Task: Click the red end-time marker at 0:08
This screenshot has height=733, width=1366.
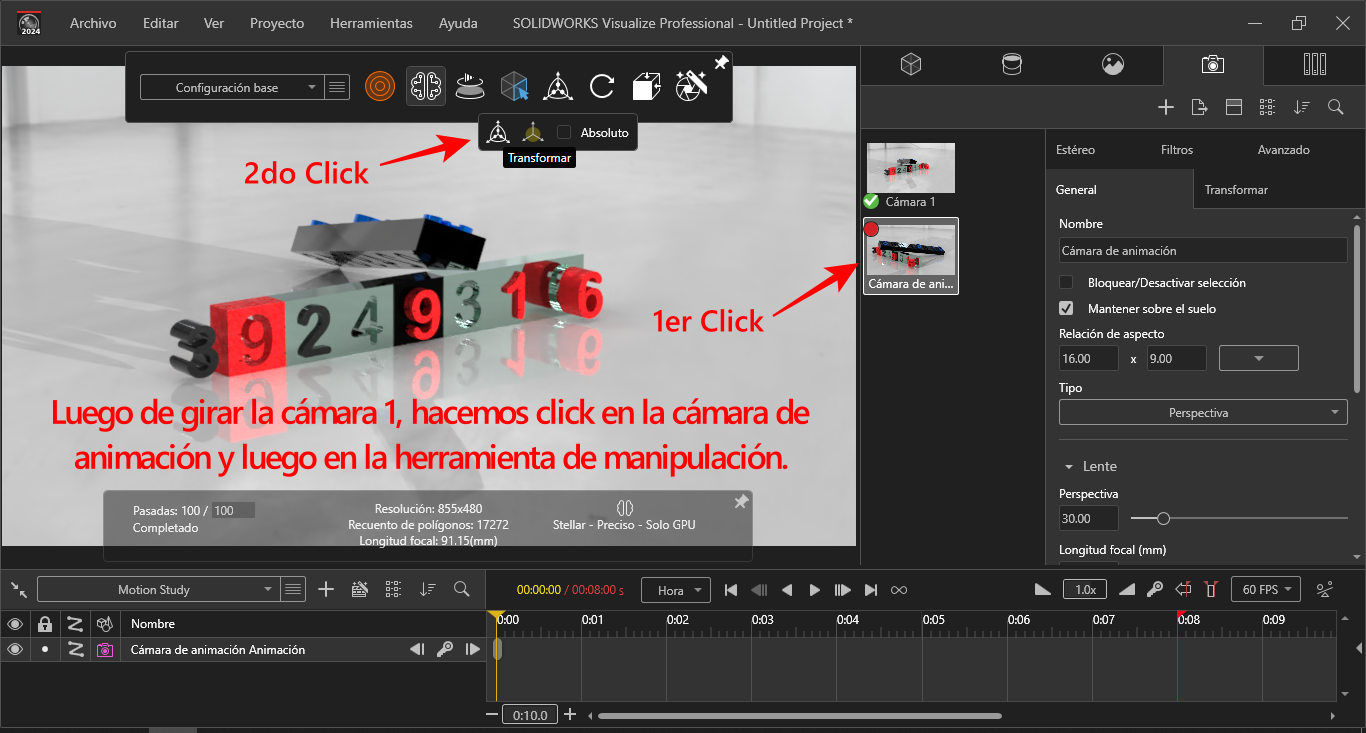Action: pos(1180,614)
